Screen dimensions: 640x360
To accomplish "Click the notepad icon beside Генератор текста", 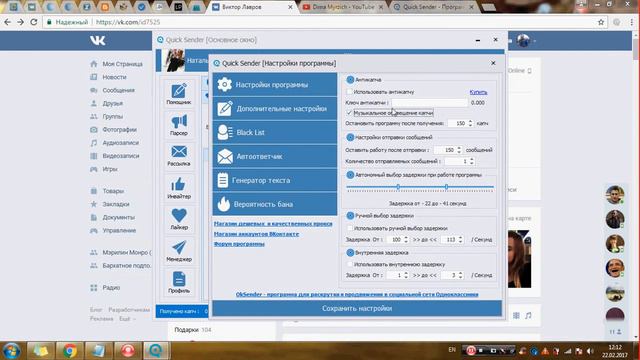I will point(223,180).
